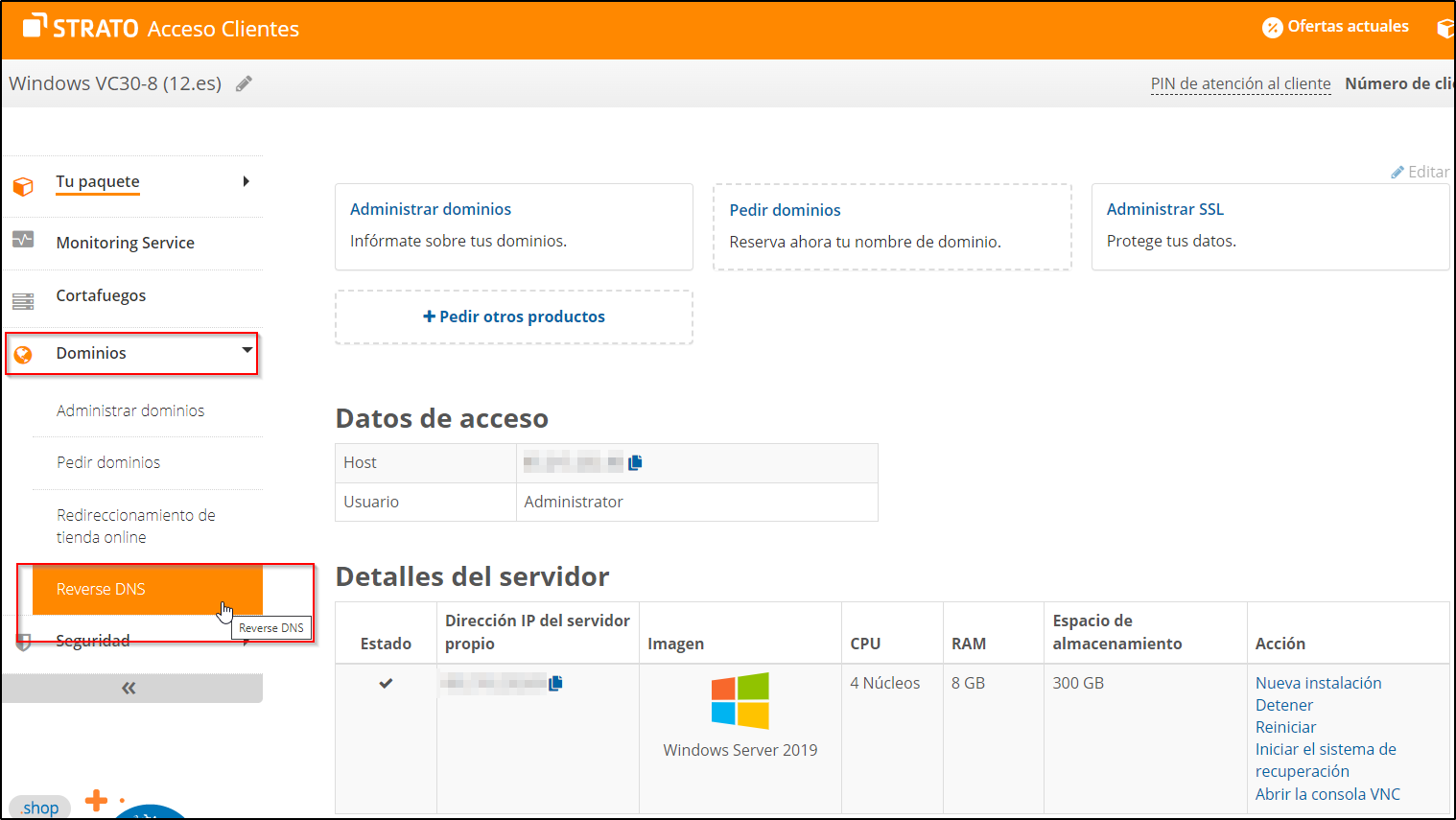Select Reverse DNS in the Dominios menu
1456x820 pixels.
tap(101, 589)
